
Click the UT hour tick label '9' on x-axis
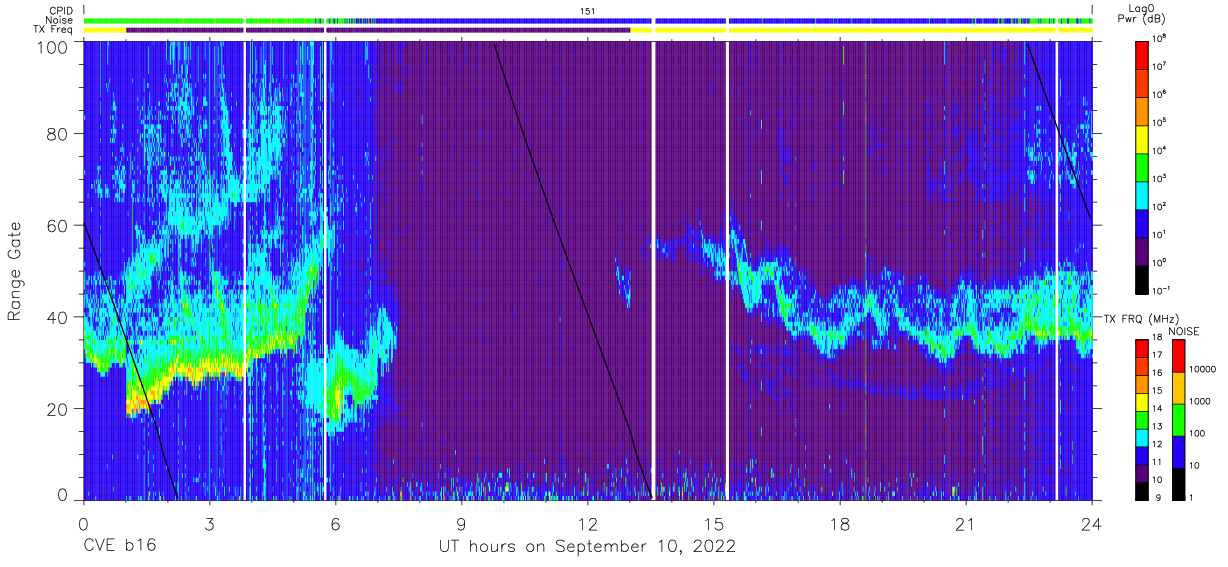(462, 523)
